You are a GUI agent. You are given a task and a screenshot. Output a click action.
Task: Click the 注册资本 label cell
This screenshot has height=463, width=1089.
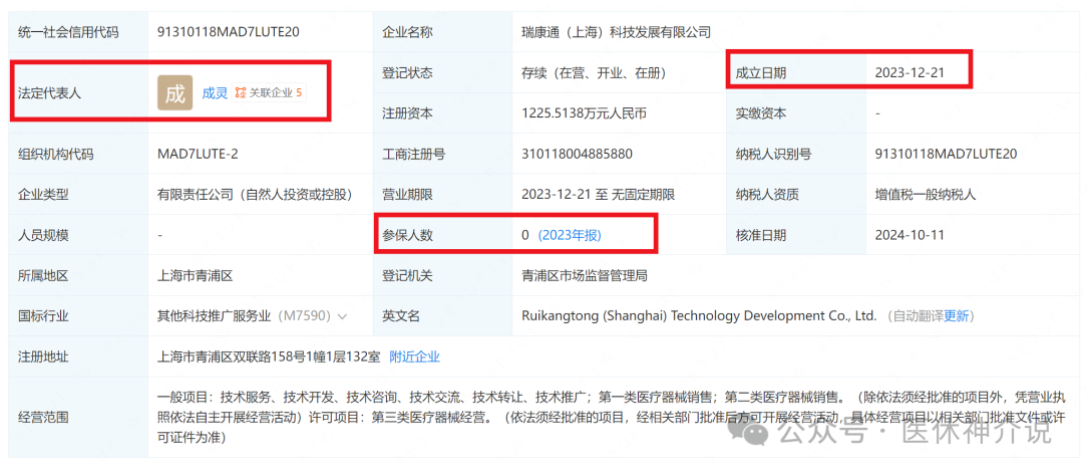443,114
